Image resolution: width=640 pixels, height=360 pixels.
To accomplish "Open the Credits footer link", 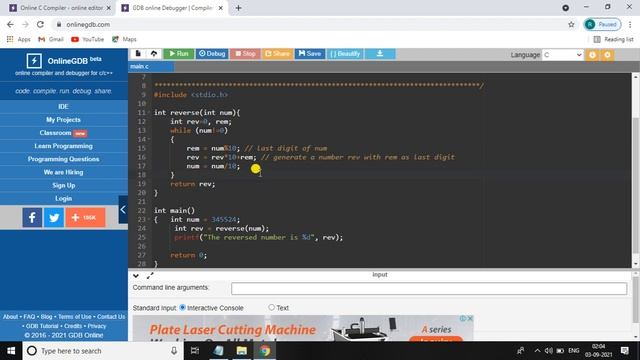I will tap(73, 326).
